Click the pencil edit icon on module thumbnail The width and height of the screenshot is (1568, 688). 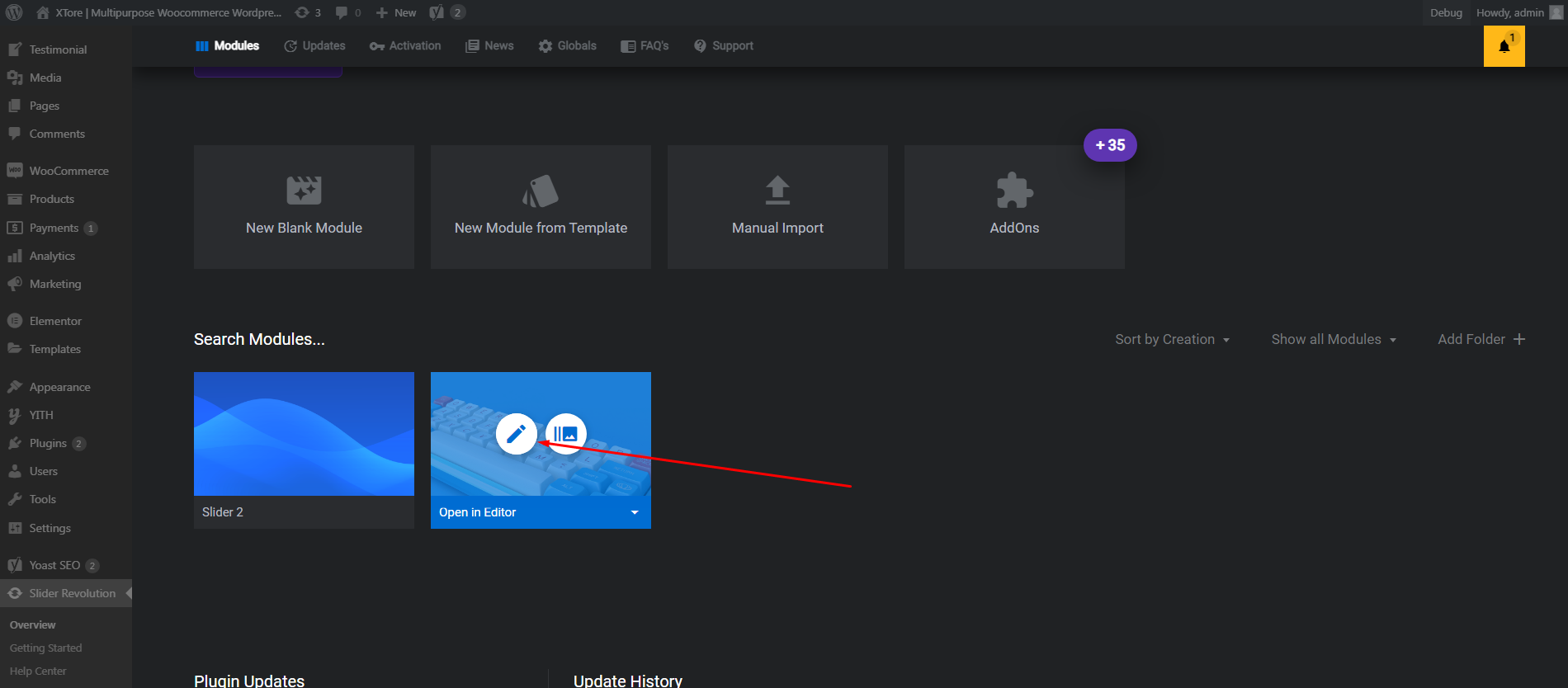coord(516,434)
